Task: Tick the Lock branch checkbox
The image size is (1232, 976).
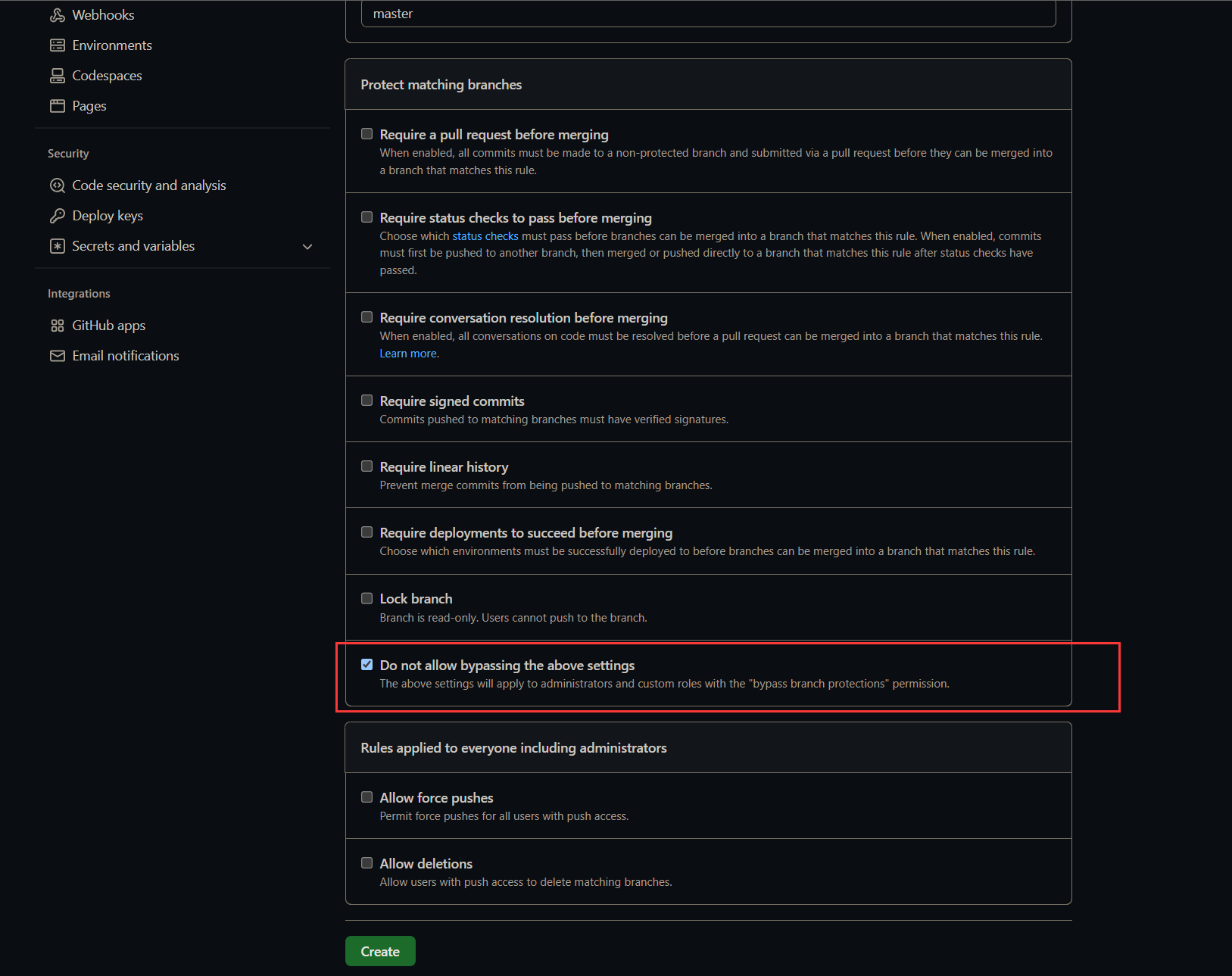Action: (367, 598)
